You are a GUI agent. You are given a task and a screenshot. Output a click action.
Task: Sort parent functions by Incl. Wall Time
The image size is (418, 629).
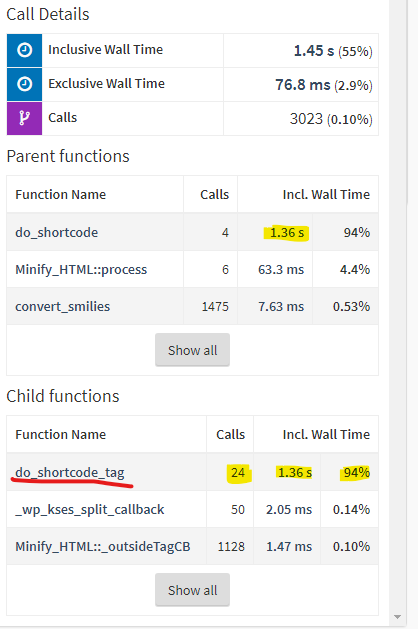click(x=326, y=195)
